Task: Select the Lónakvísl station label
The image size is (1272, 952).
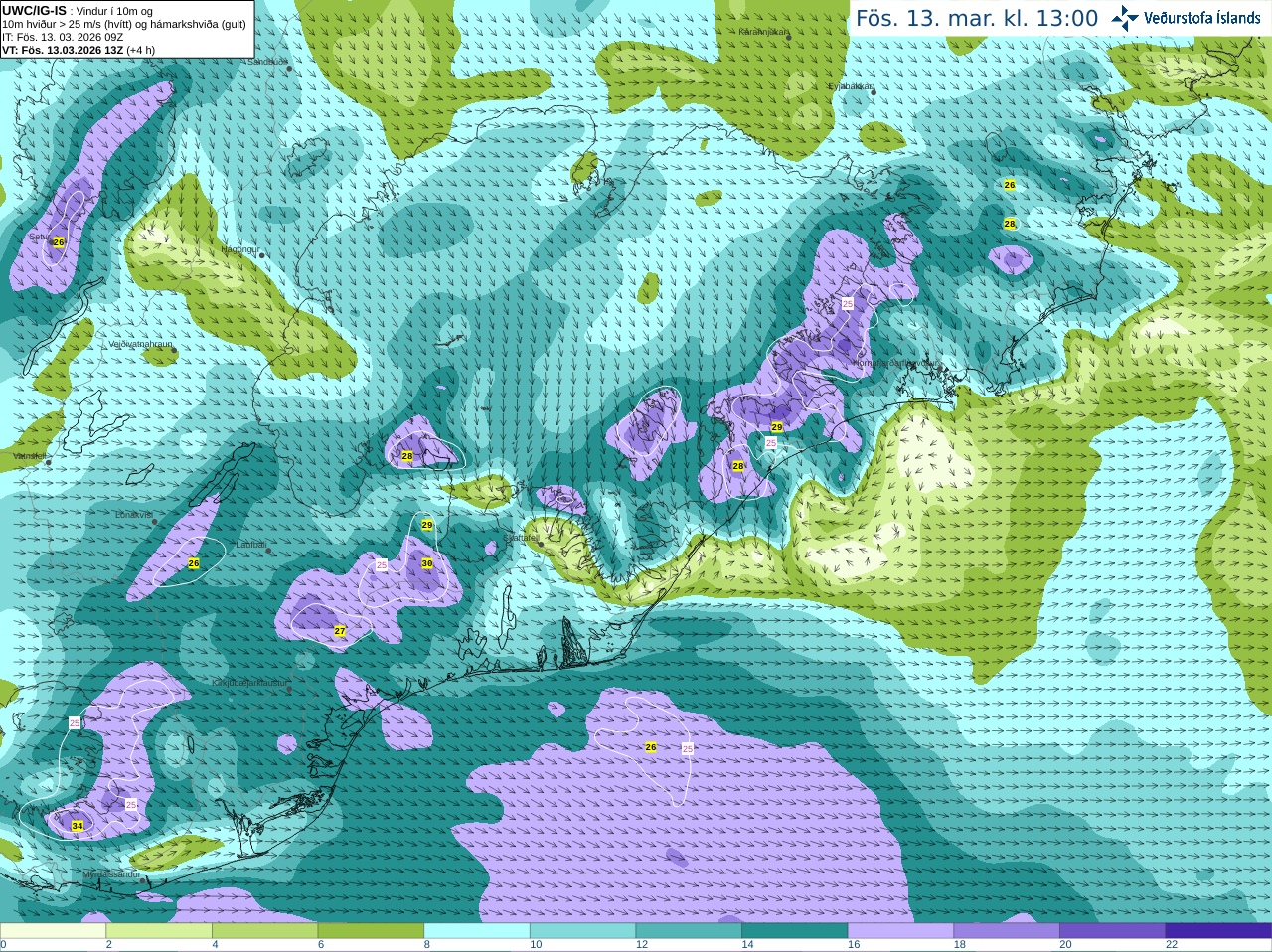Action: [133, 515]
